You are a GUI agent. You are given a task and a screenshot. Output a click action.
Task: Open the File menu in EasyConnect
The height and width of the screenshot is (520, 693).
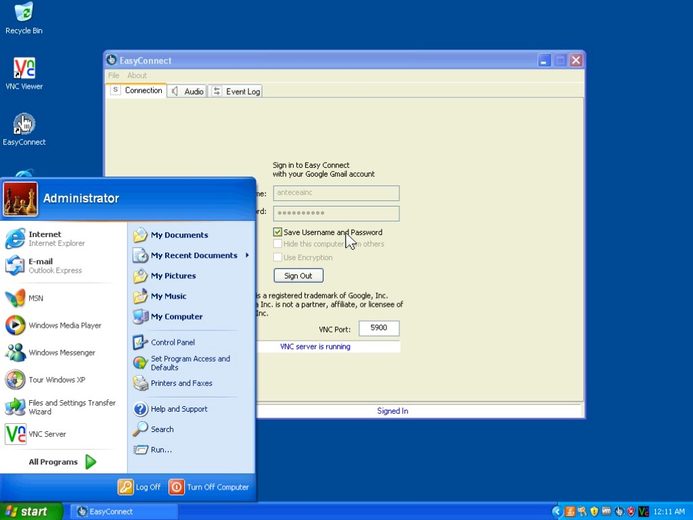click(x=114, y=76)
